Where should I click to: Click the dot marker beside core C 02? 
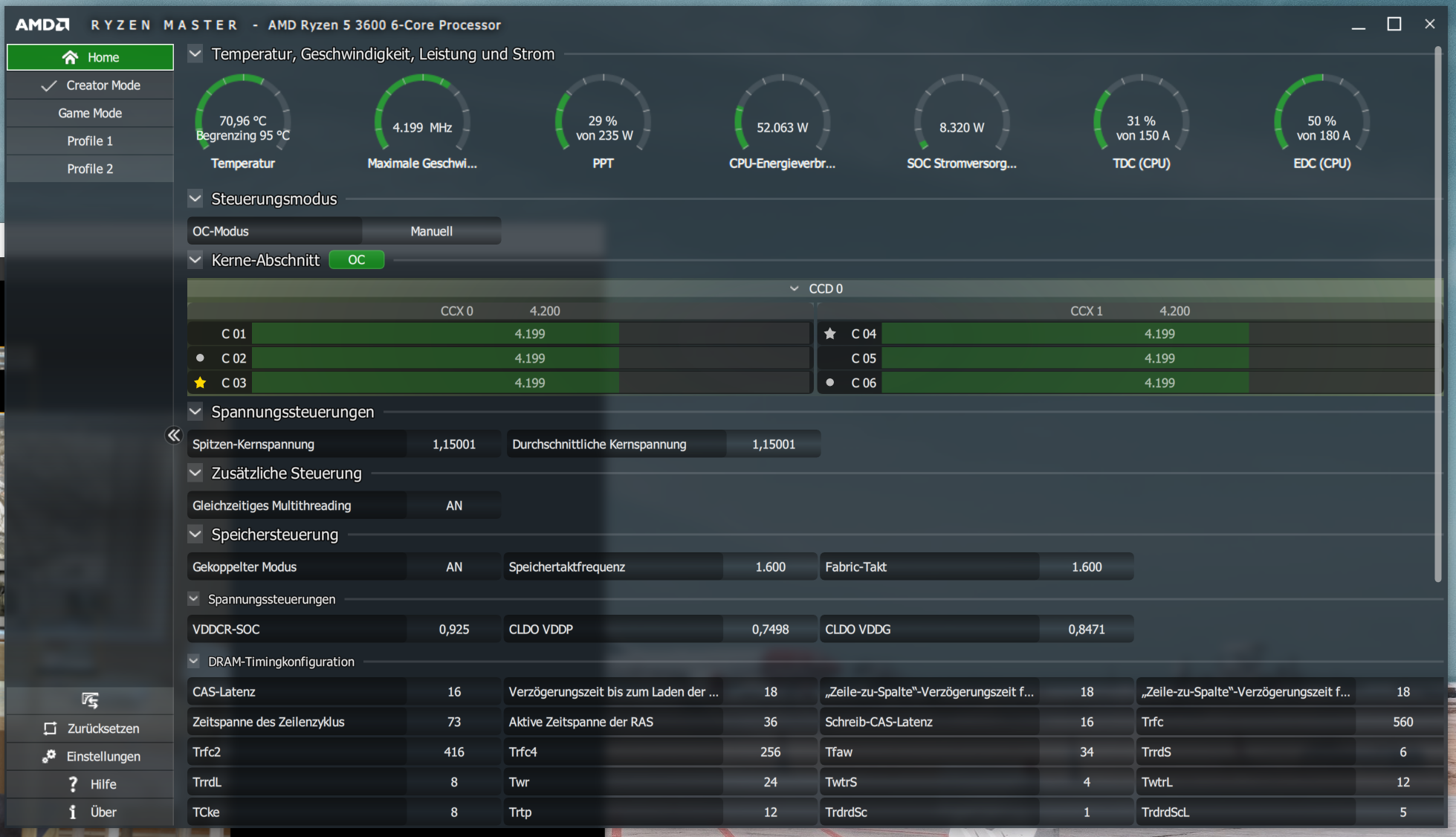(200, 358)
